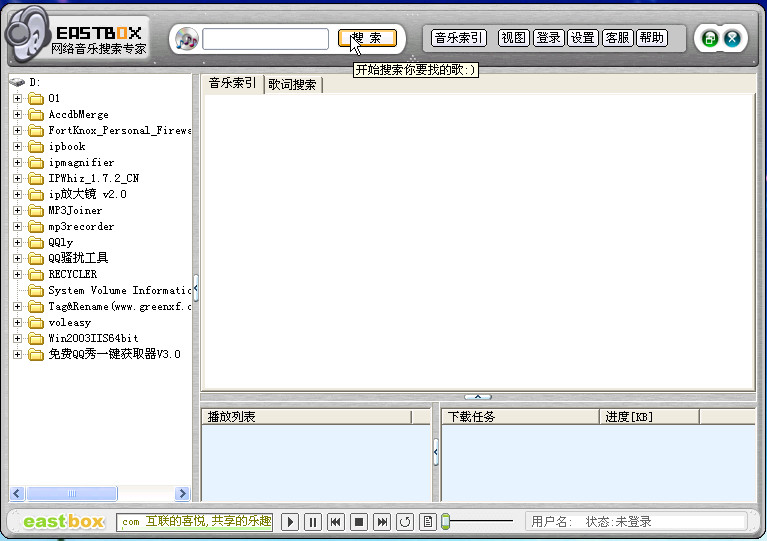
Task: Select the System Volume Information folder
Action: click(x=109, y=291)
